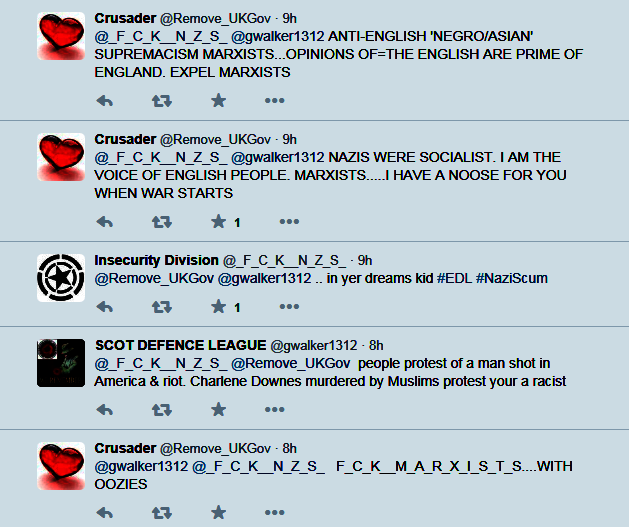Retweet Insecurity Division's 'in yer dreams' tweet
The height and width of the screenshot is (527, 629).
point(162,307)
